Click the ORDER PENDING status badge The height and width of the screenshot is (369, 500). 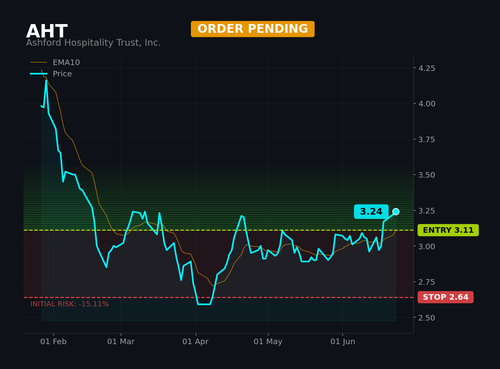point(253,29)
